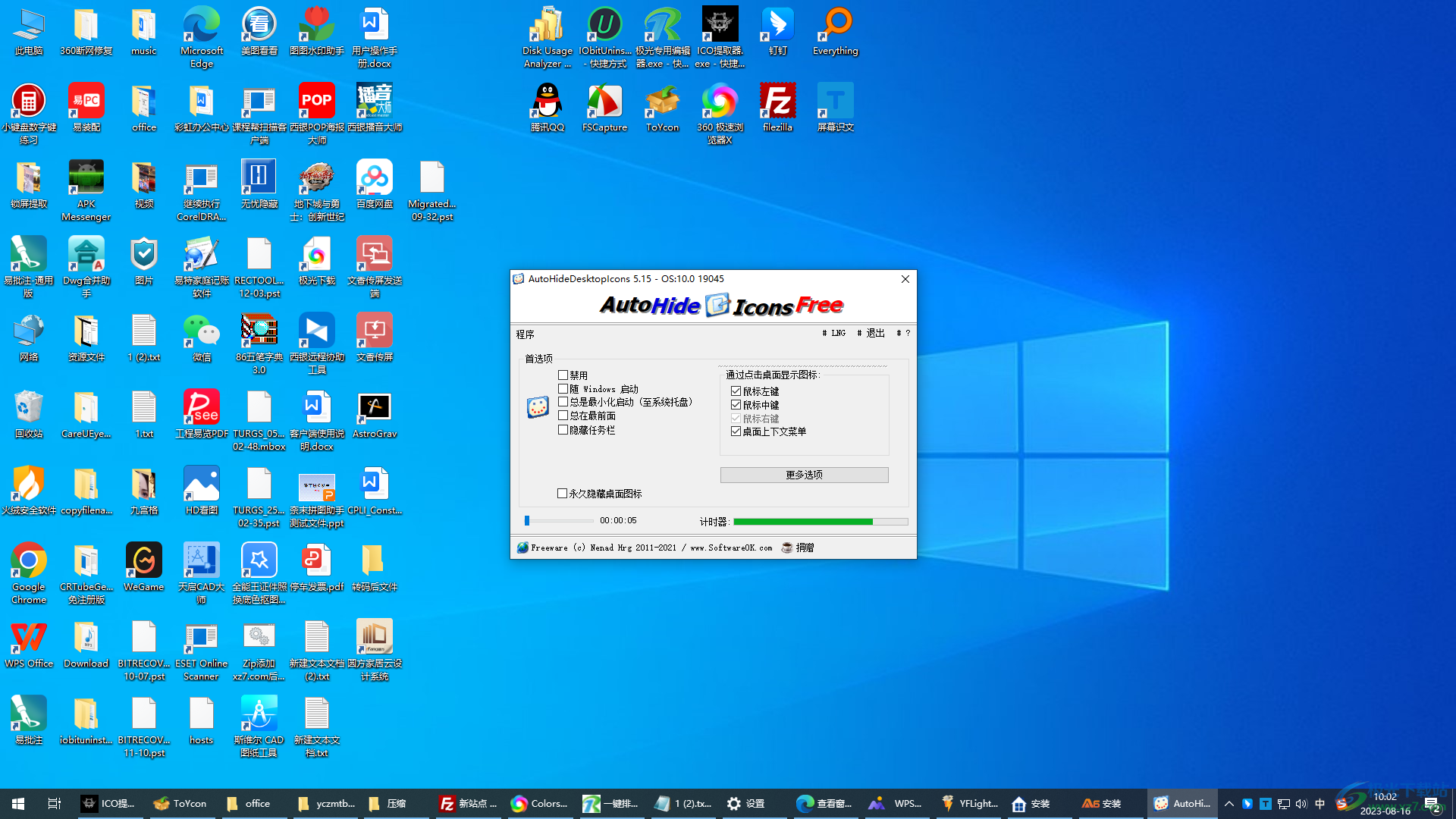Open the # ? help menu
The width and height of the screenshot is (1456, 819).
coord(903,333)
